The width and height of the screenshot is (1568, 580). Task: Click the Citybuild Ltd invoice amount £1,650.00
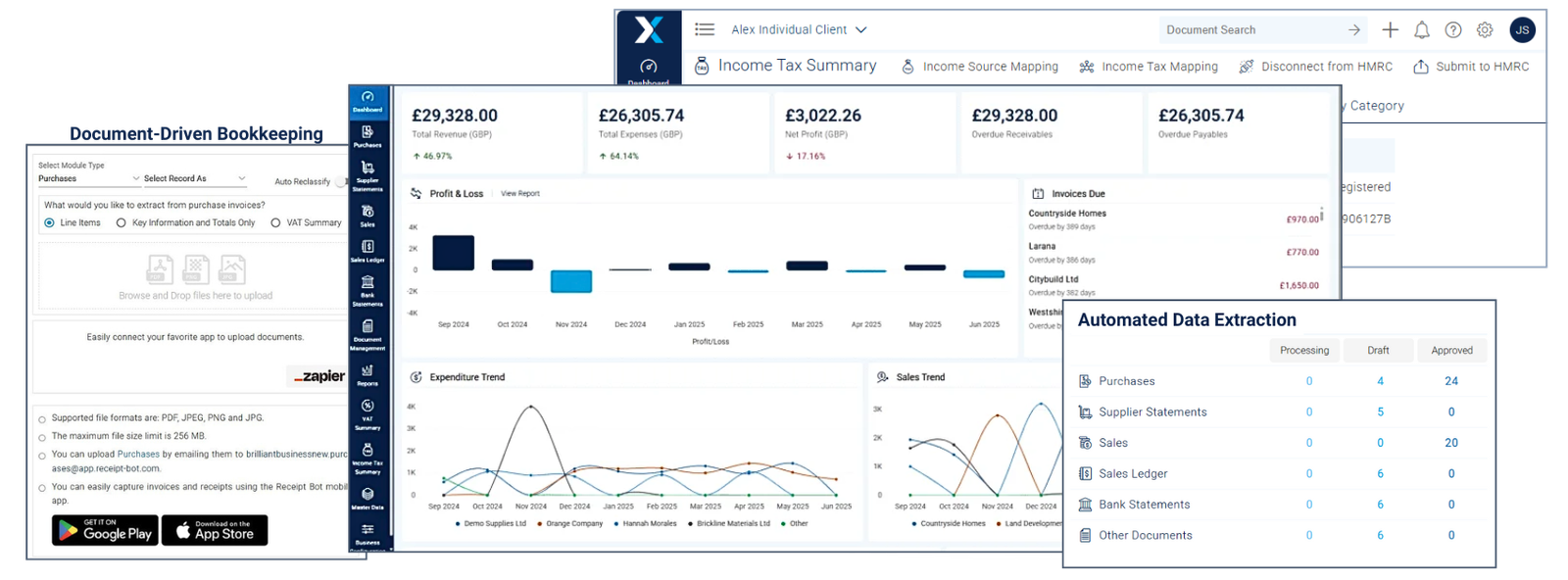pos(1299,286)
